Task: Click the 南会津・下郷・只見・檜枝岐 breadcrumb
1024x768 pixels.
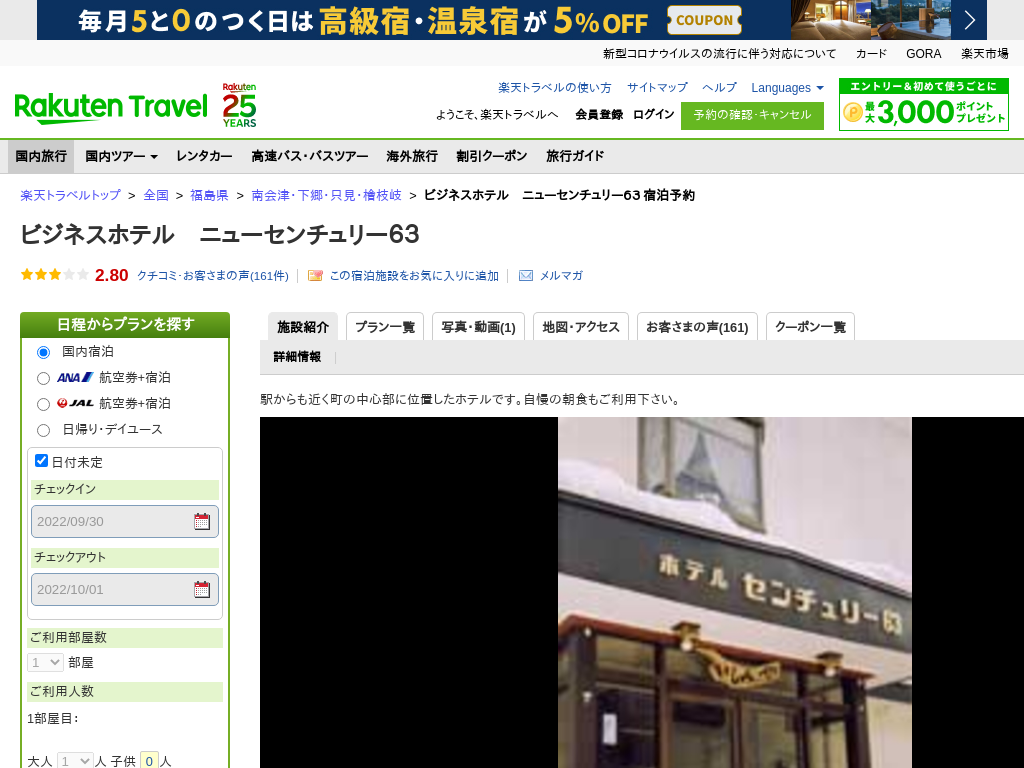Action: pyautogui.click(x=327, y=195)
